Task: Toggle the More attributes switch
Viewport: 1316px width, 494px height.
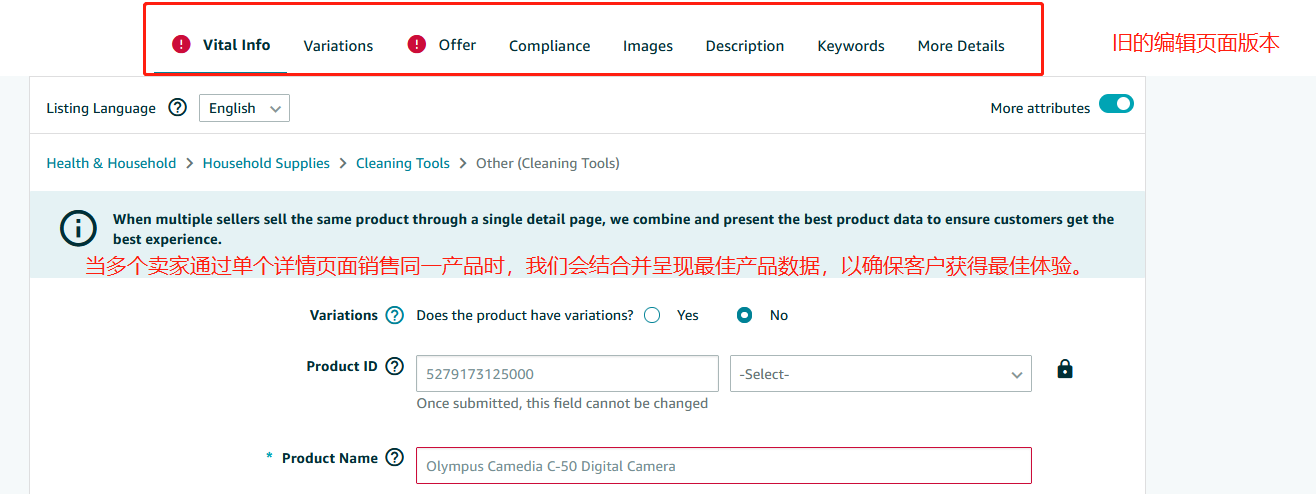Action: (x=1116, y=104)
